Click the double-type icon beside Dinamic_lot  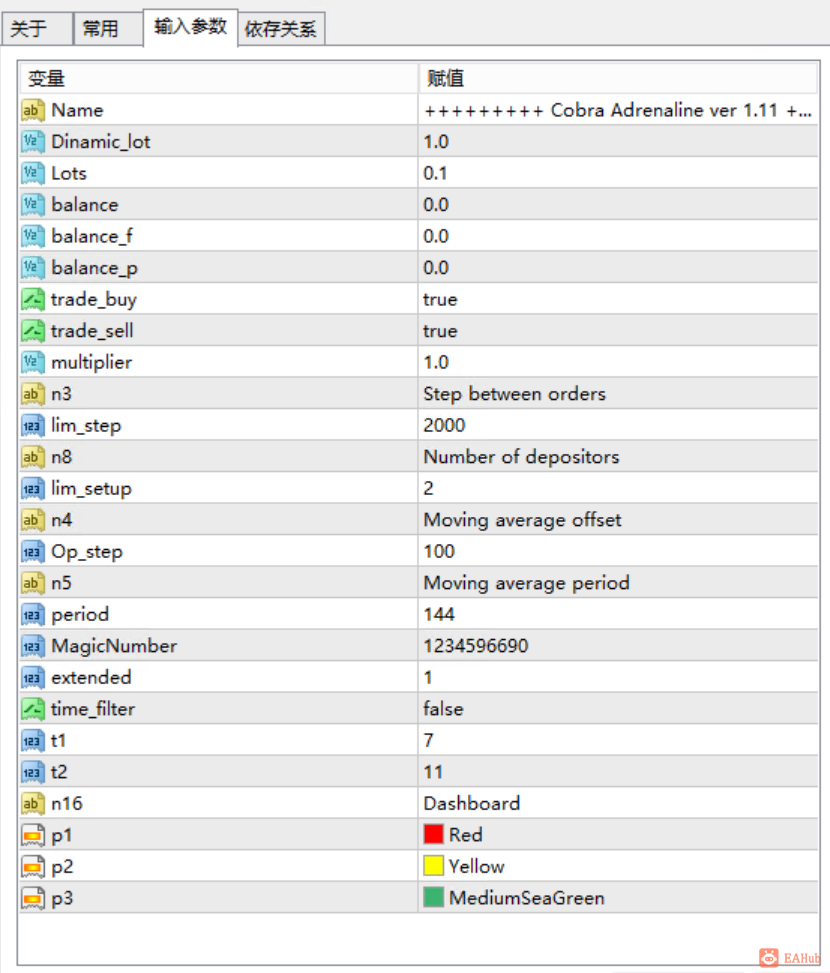pos(33,142)
